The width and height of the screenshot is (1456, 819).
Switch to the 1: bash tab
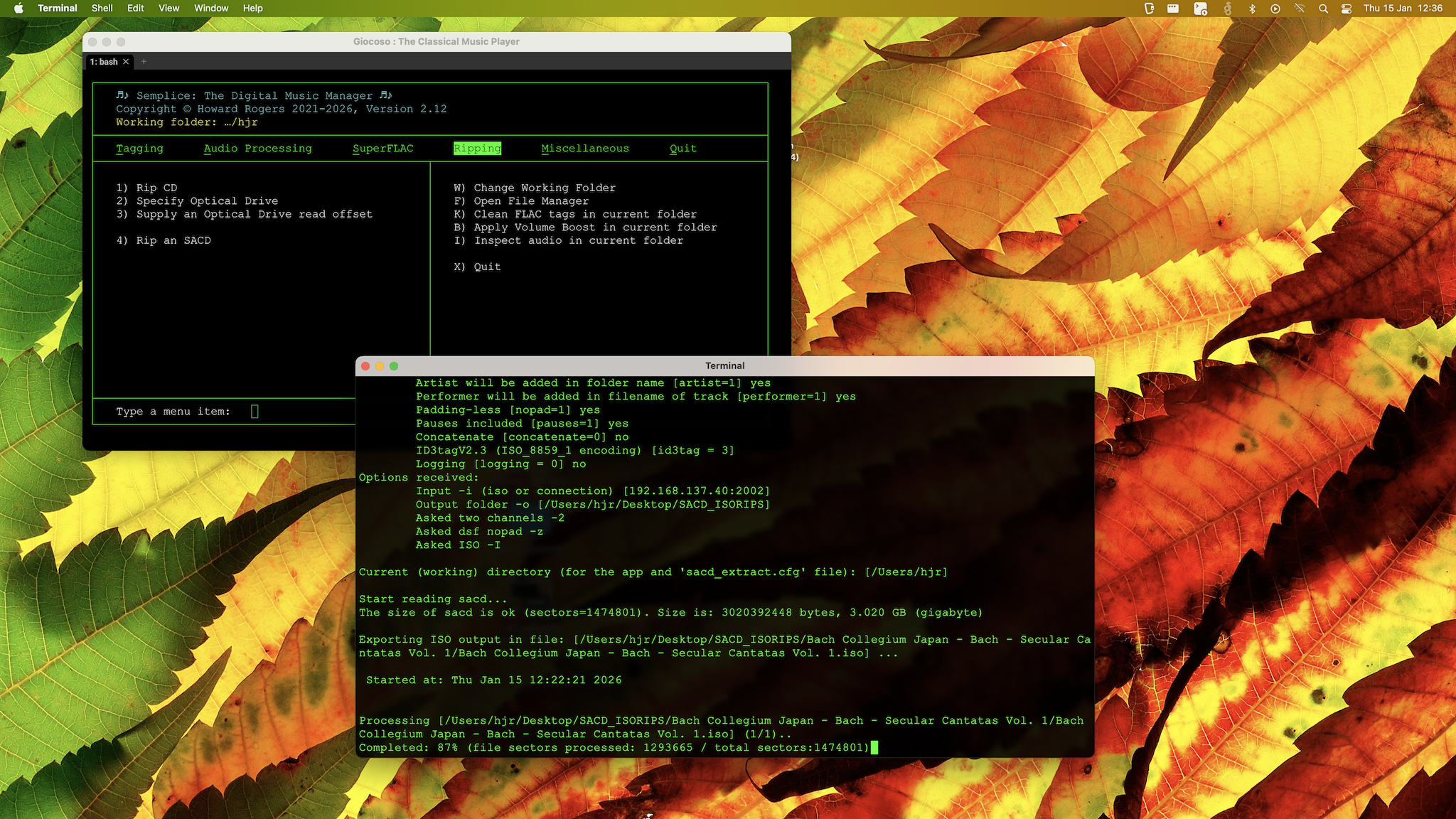click(105, 62)
